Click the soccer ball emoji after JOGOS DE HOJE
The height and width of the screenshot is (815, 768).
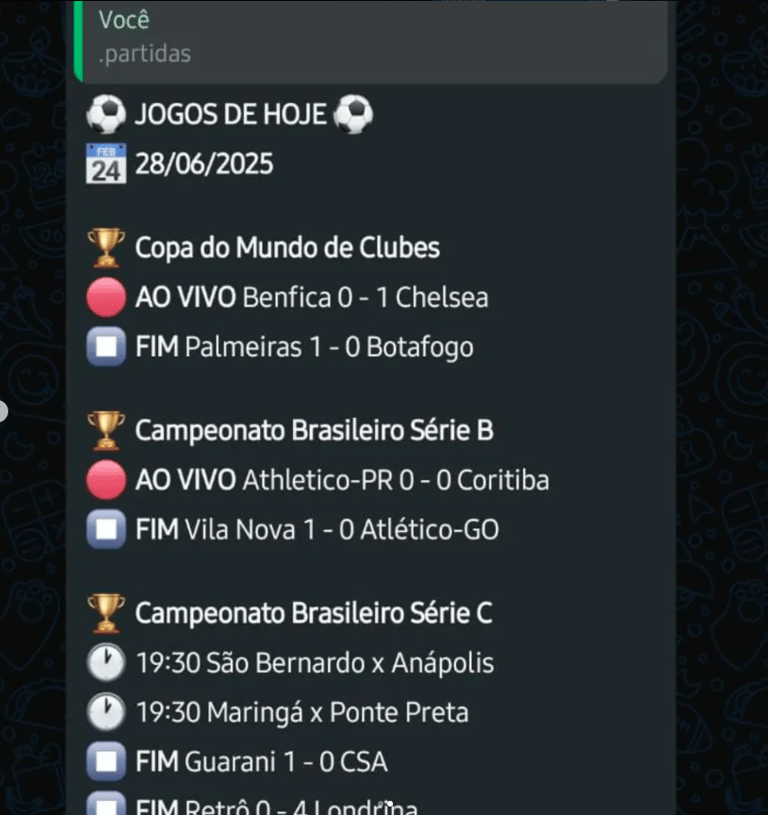(353, 114)
